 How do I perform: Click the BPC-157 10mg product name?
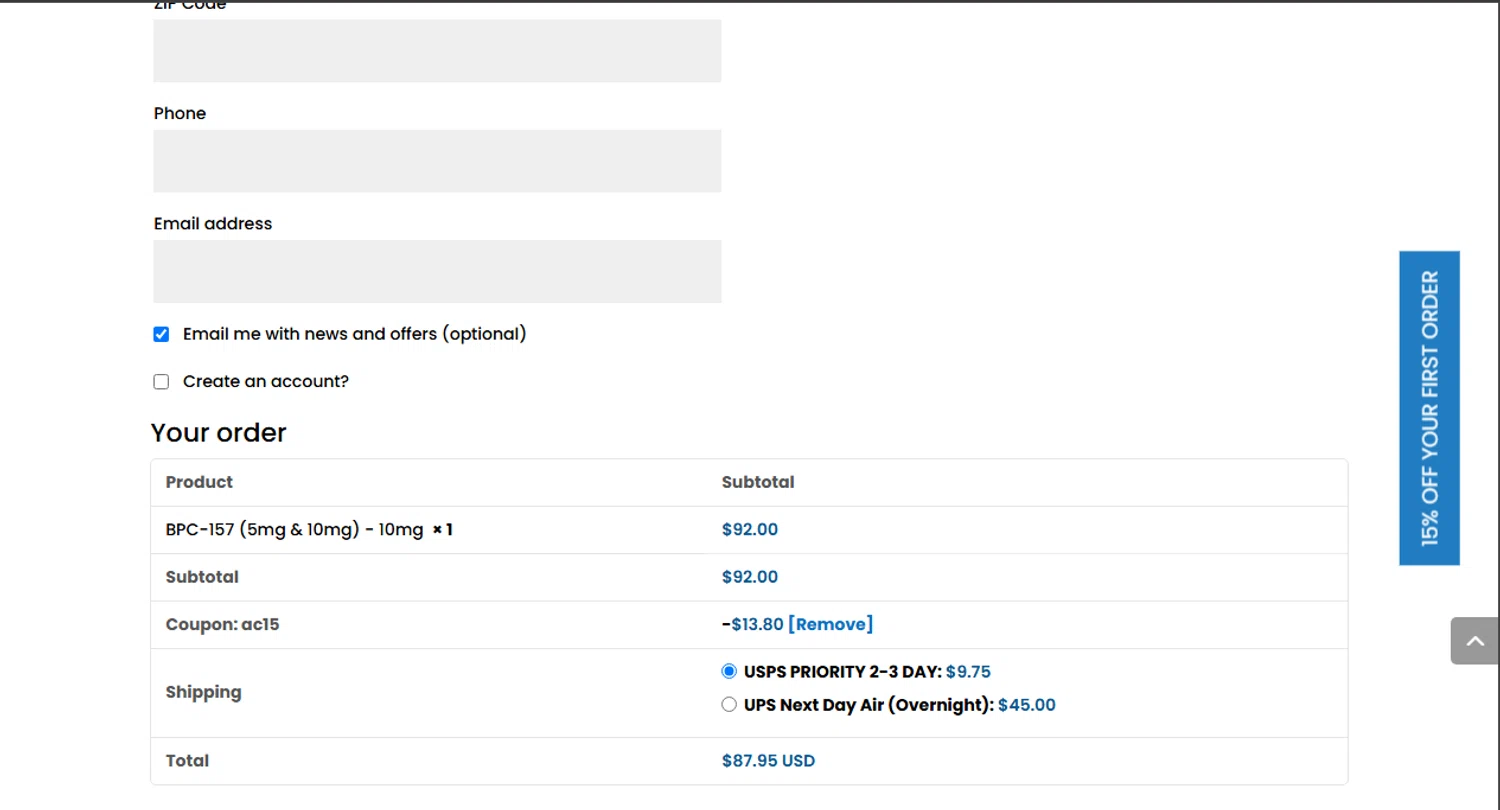pos(295,530)
